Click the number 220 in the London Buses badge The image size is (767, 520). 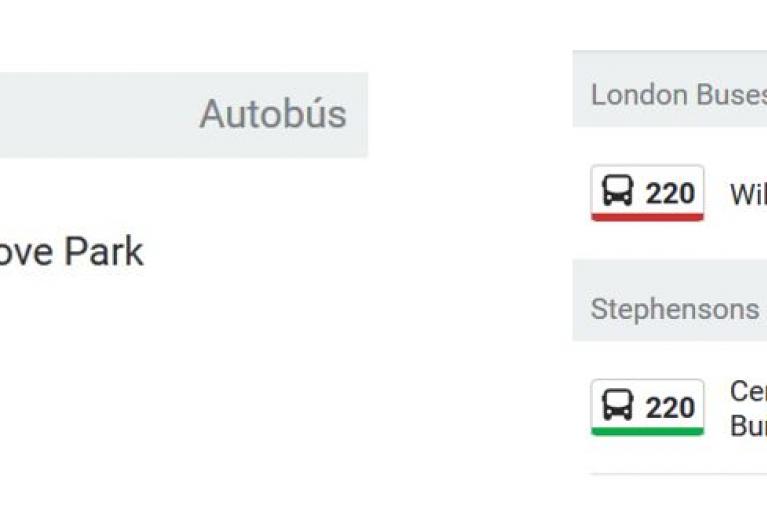670,193
